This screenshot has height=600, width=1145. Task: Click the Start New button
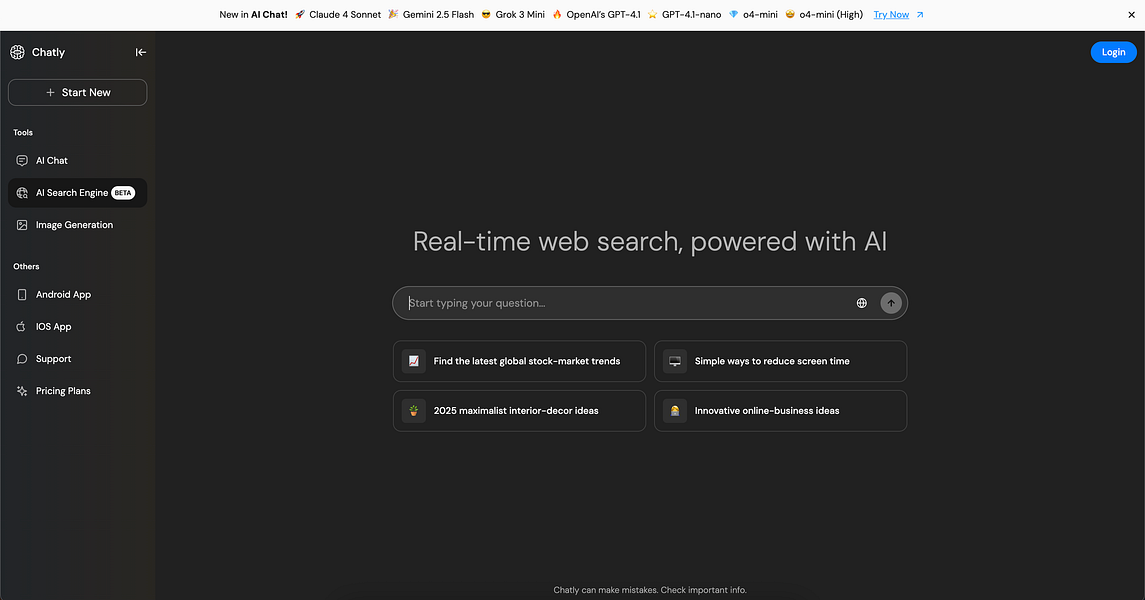tap(77, 93)
